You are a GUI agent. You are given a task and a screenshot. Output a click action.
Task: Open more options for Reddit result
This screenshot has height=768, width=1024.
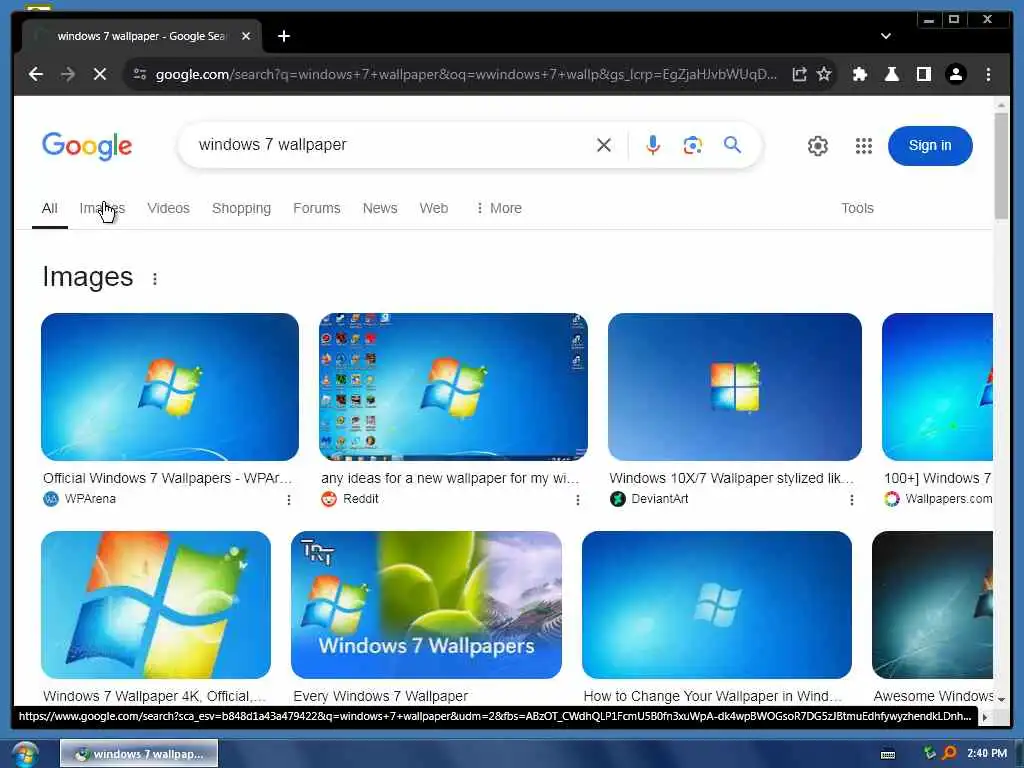tap(577, 500)
